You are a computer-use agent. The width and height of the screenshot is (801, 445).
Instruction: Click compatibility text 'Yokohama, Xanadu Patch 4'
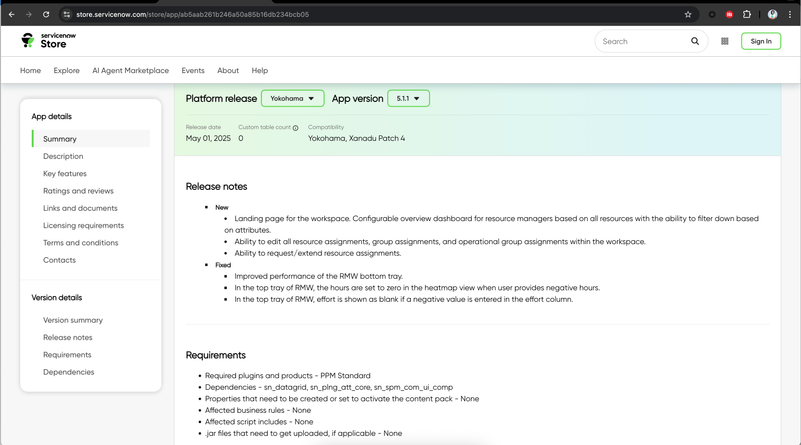(x=356, y=138)
